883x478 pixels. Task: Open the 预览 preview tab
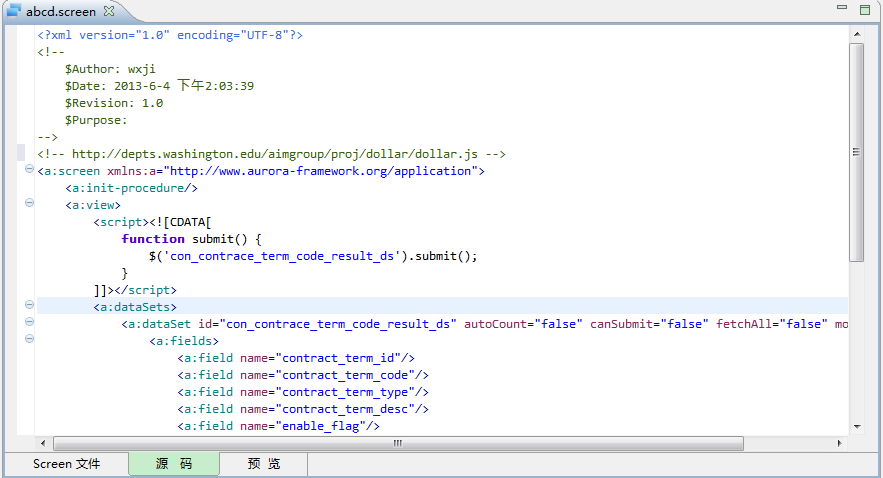(263, 464)
